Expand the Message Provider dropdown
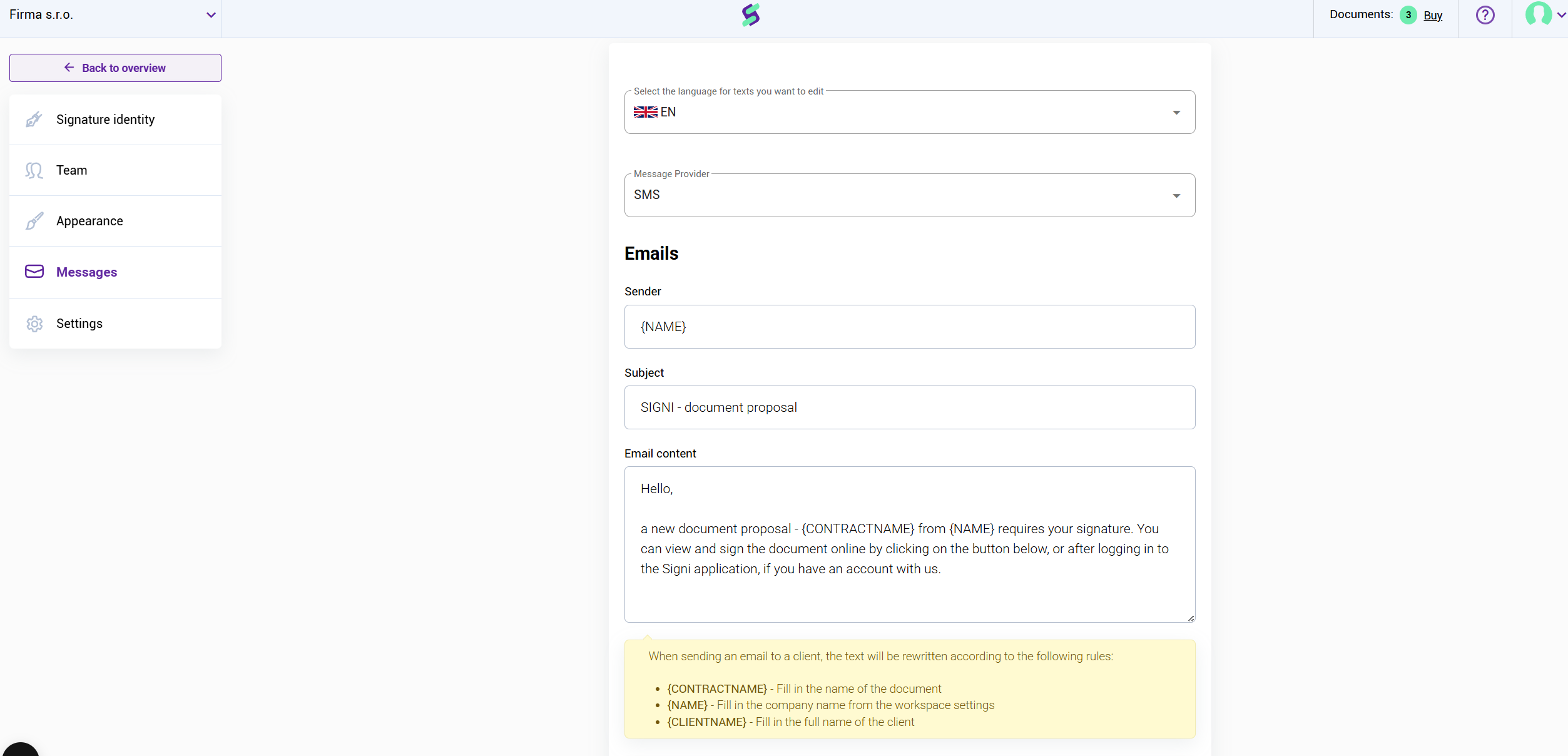Viewport: 1568px width, 756px height. [x=909, y=195]
